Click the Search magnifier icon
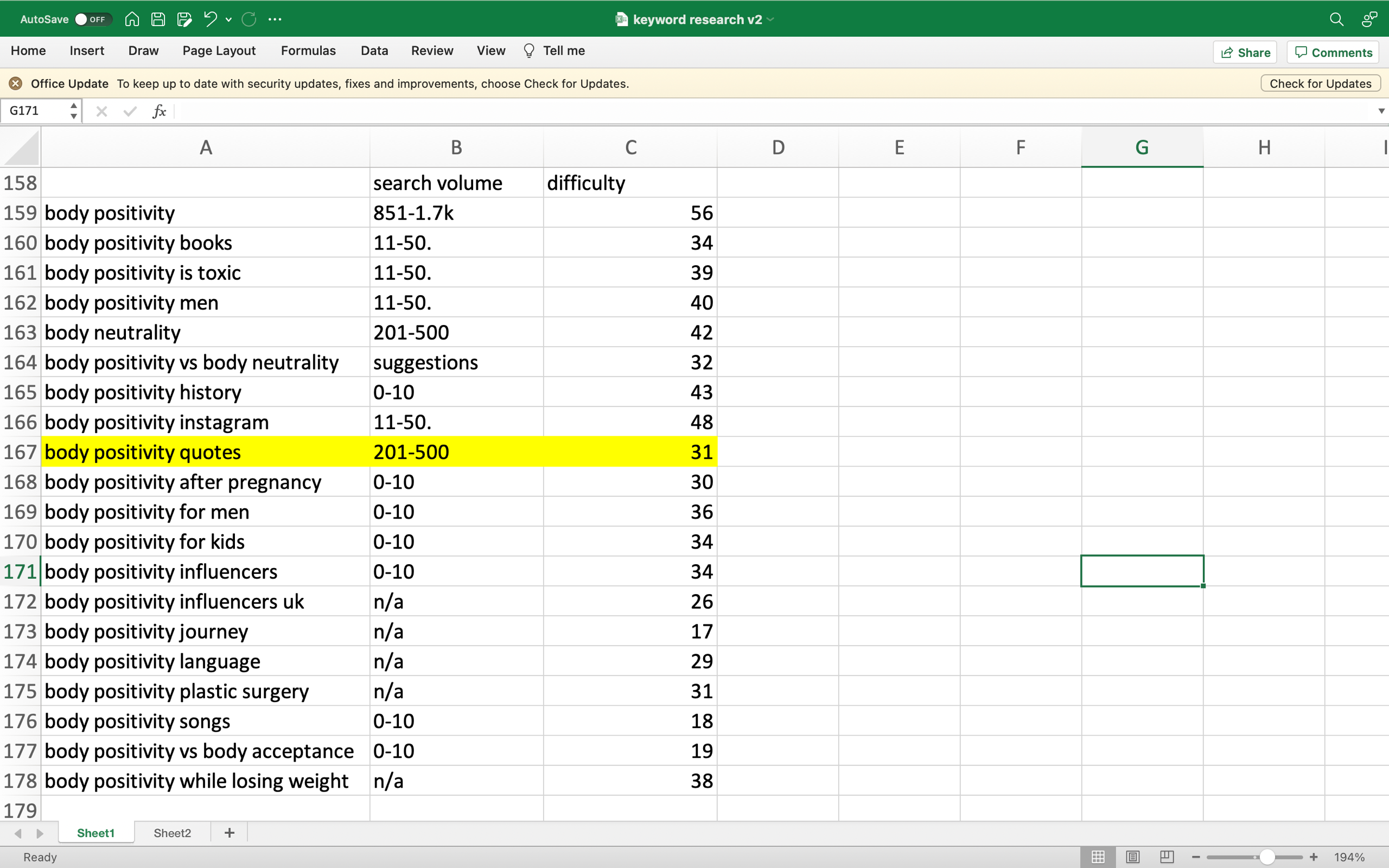This screenshot has width=1389, height=868. [1336, 20]
